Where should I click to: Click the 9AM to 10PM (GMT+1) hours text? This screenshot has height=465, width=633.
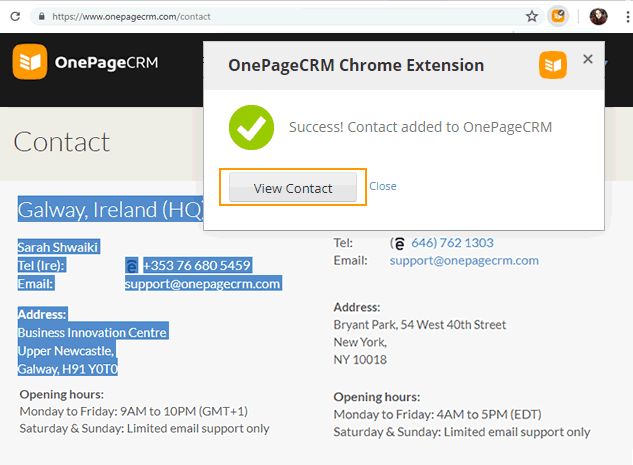(x=184, y=411)
